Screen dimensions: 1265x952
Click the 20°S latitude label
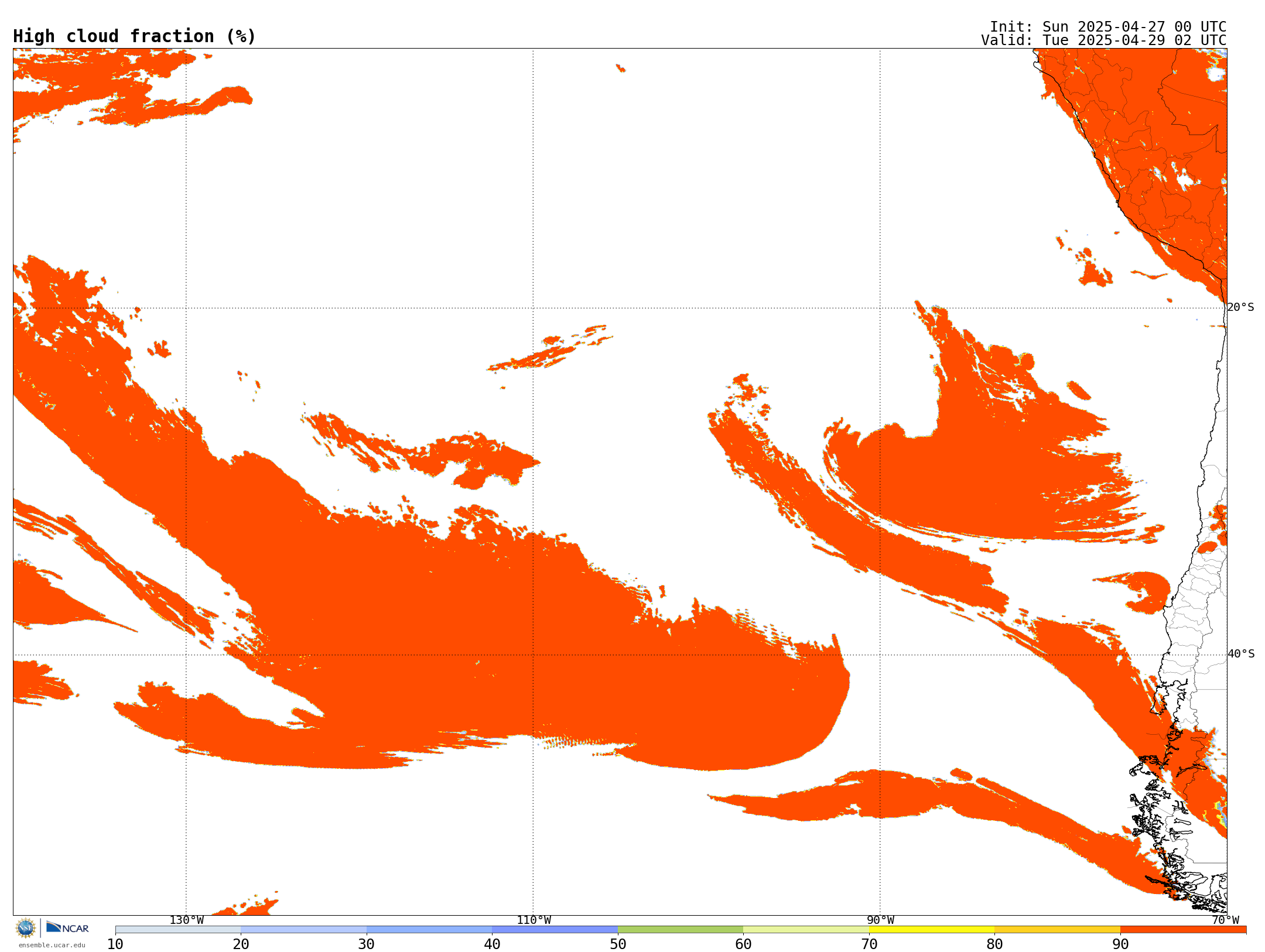coord(1240,307)
